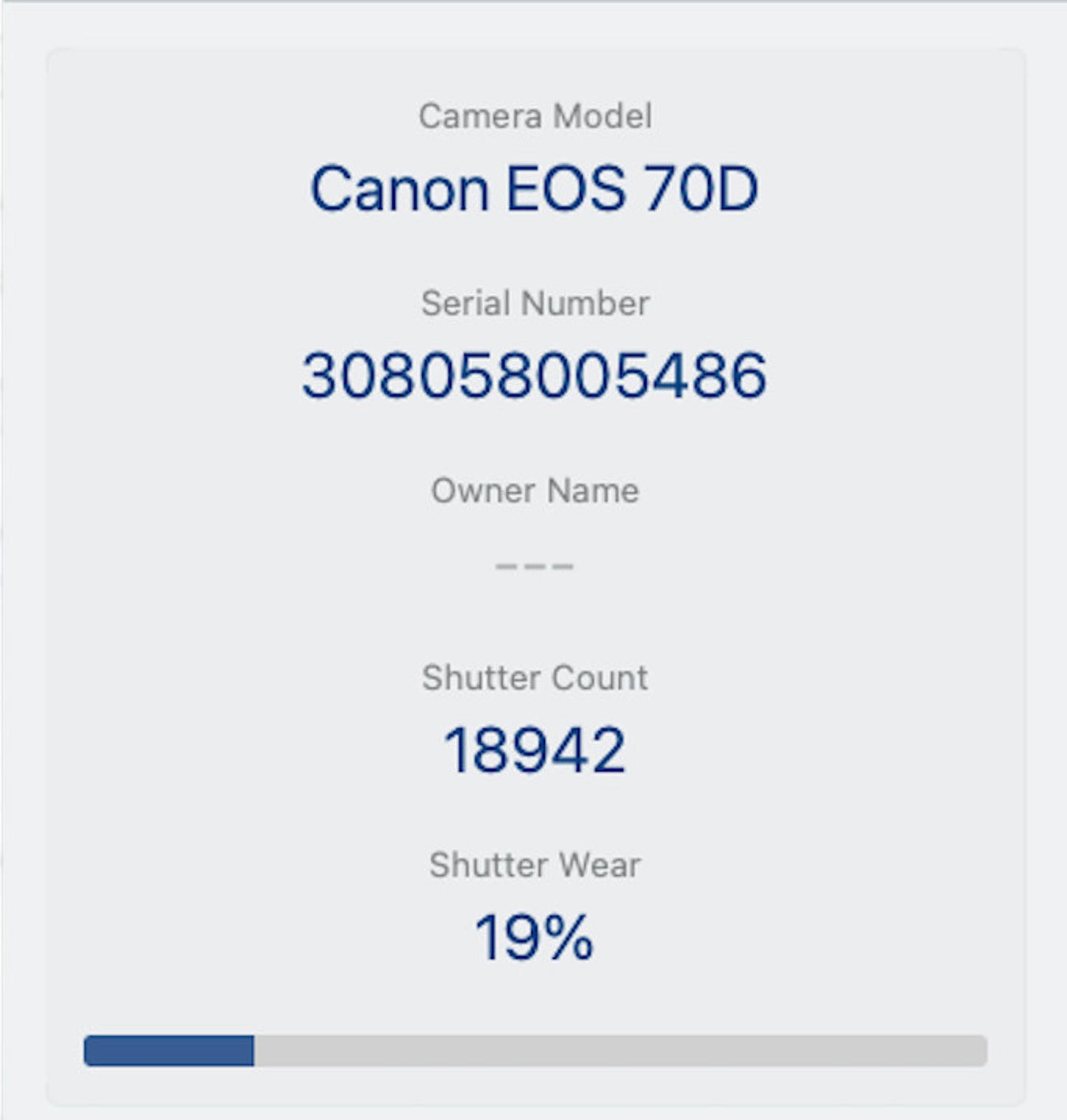Viewport: 1067px width, 1120px height.
Task: Click the Serial Number label
Action: coord(535,303)
